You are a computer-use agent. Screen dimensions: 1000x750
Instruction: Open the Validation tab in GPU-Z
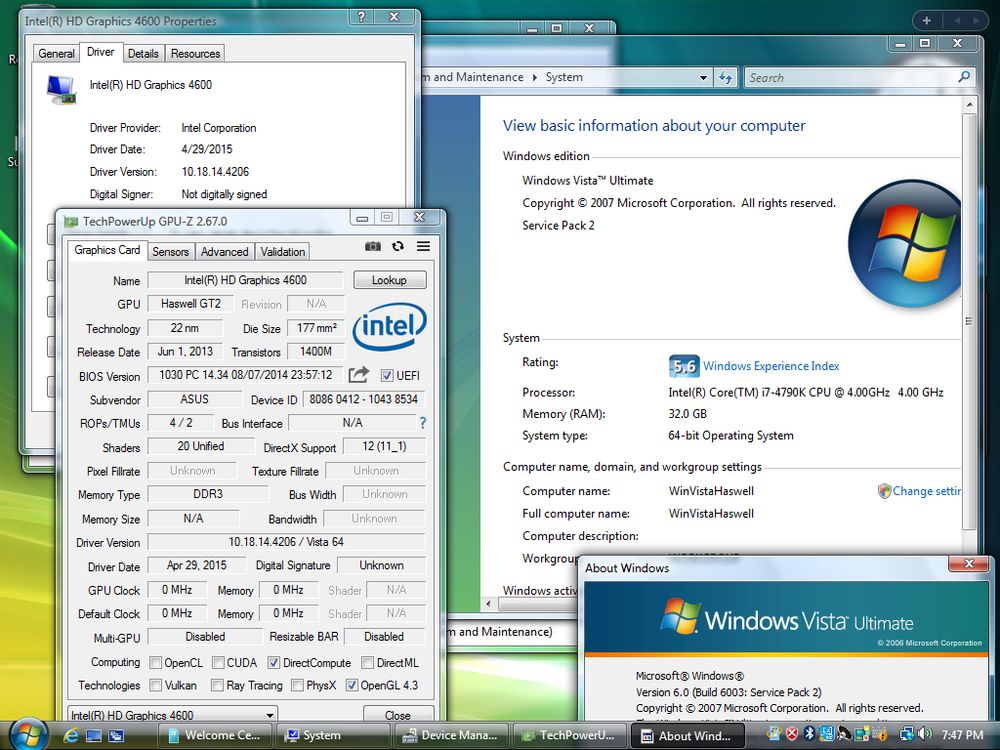(x=283, y=252)
